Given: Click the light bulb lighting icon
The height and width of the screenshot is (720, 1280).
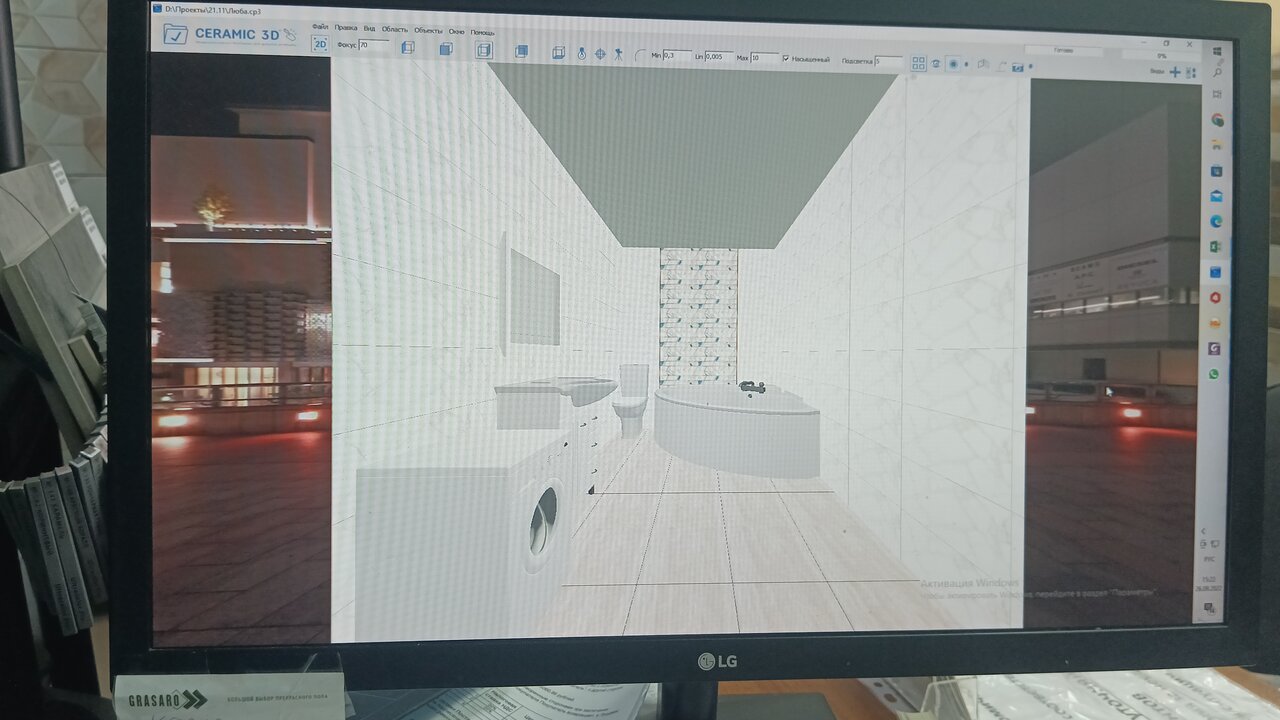Looking at the screenshot, I should pos(582,53).
